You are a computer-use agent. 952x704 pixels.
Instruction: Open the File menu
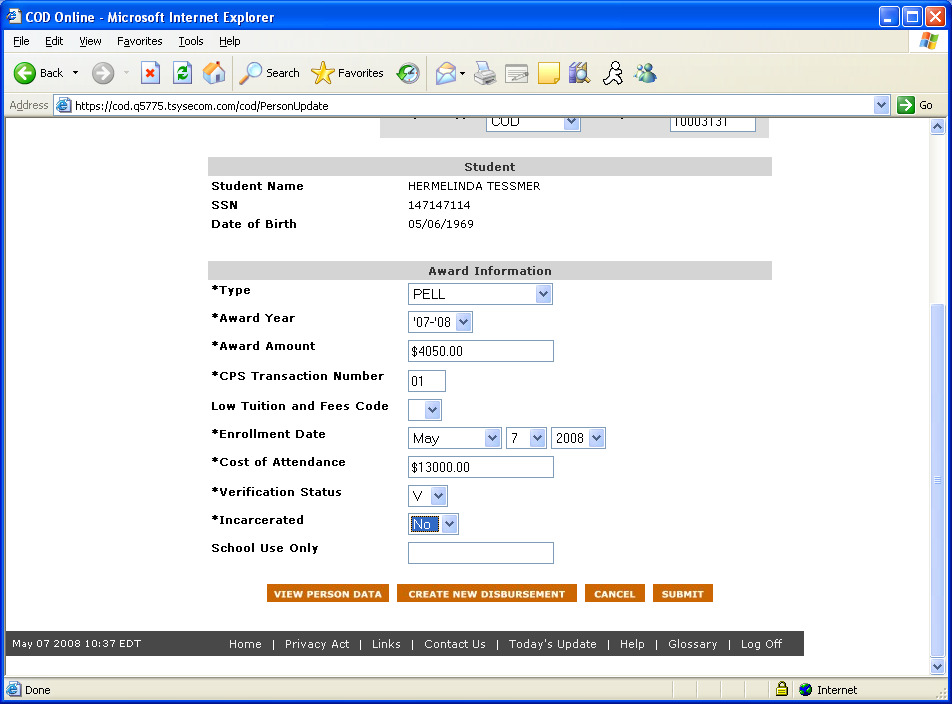tap(21, 41)
